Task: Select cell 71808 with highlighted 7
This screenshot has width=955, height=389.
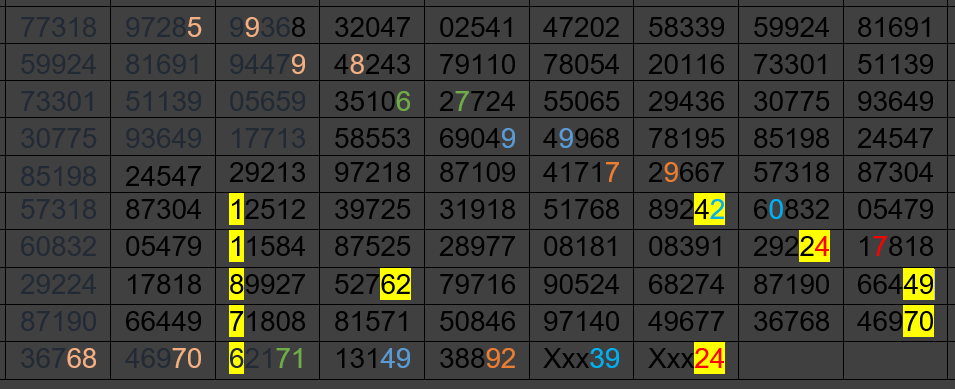Action: (268, 323)
